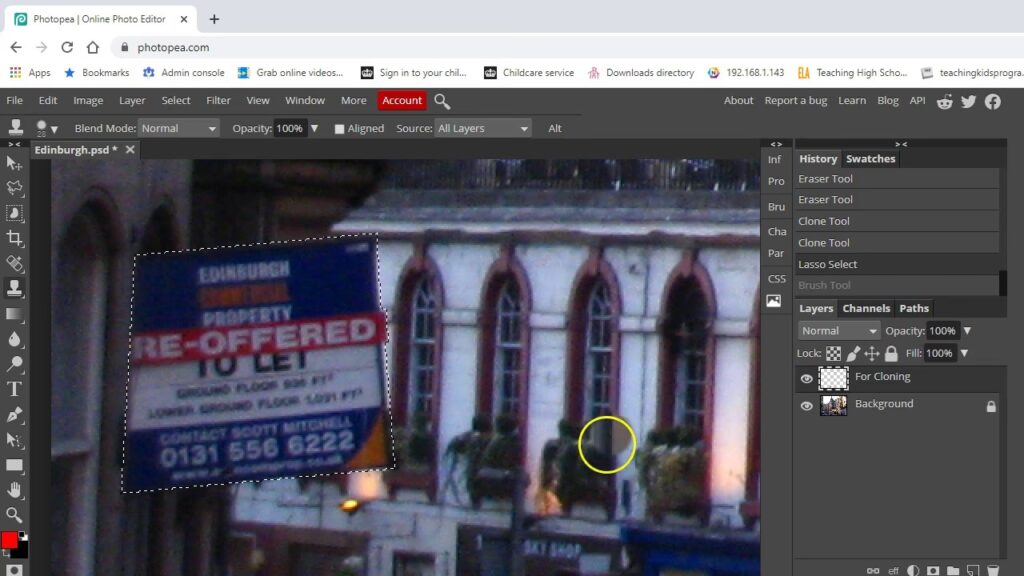Click the red Account button
Screen dimensions: 1024x576
pyautogui.click(x=402, y=101)
